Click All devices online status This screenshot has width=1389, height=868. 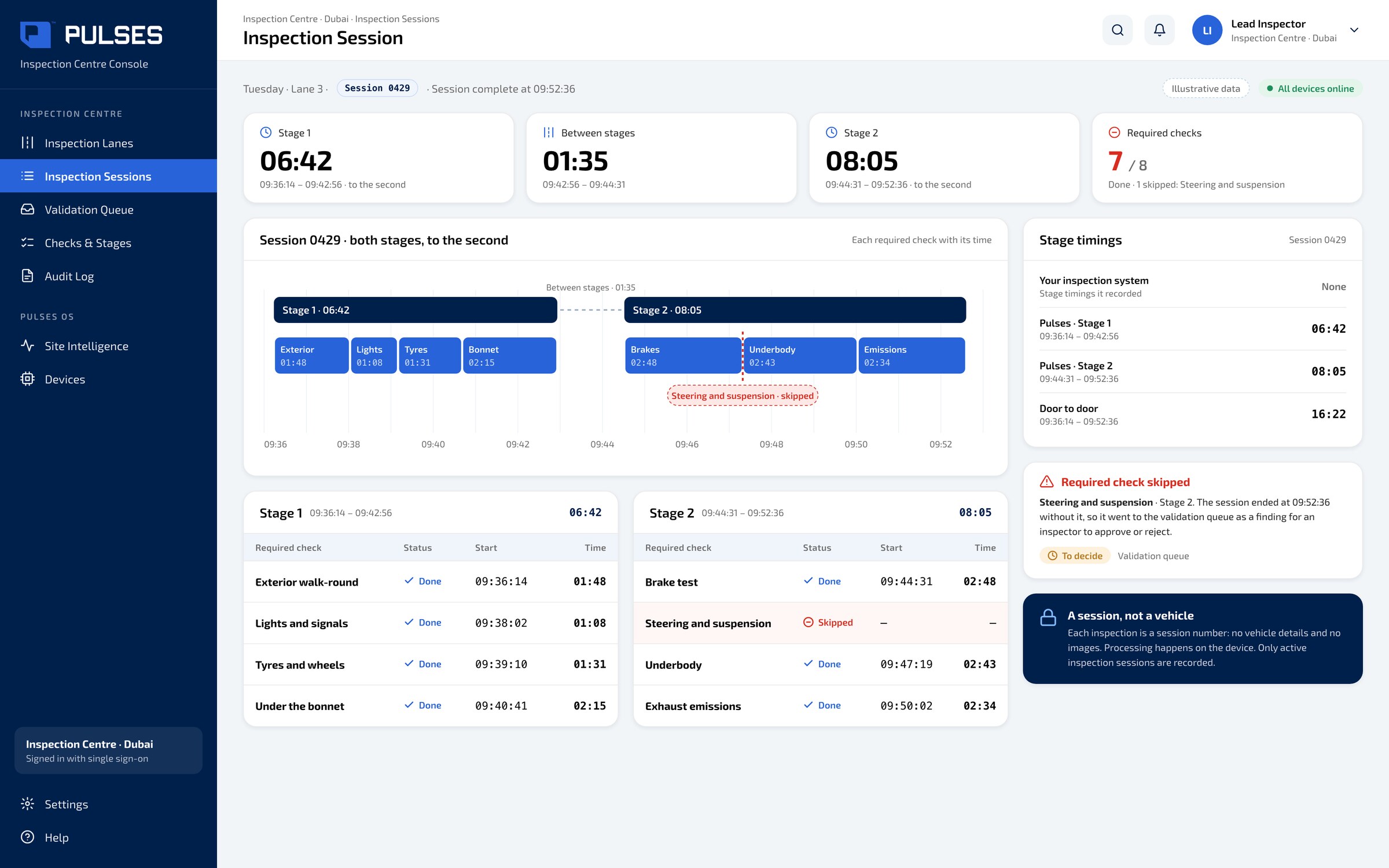[x=1310, y=89]
